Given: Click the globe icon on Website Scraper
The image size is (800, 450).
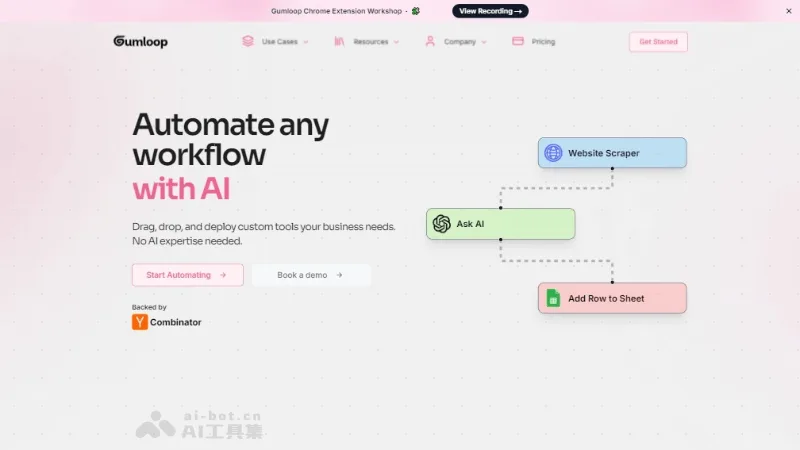Looking at the screenshot, I should pos(553,153).
